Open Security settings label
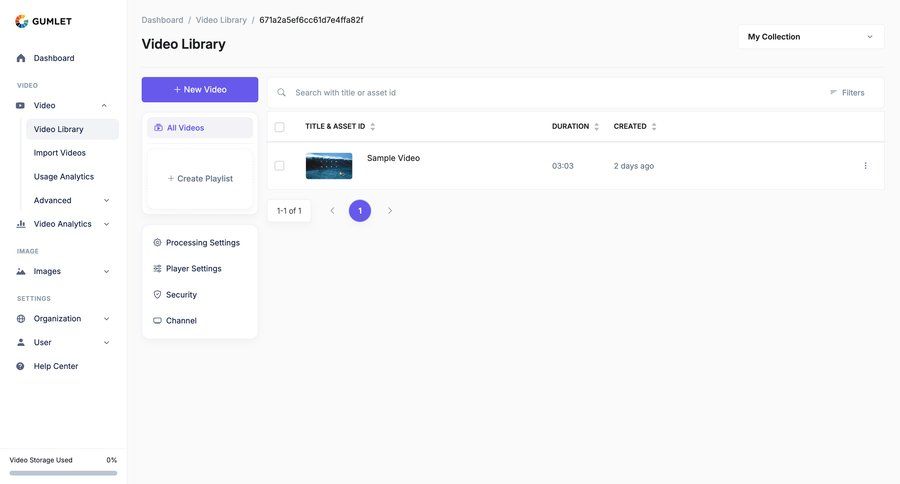Viewport: 900px width, 484px height. (x=181, y=295)
